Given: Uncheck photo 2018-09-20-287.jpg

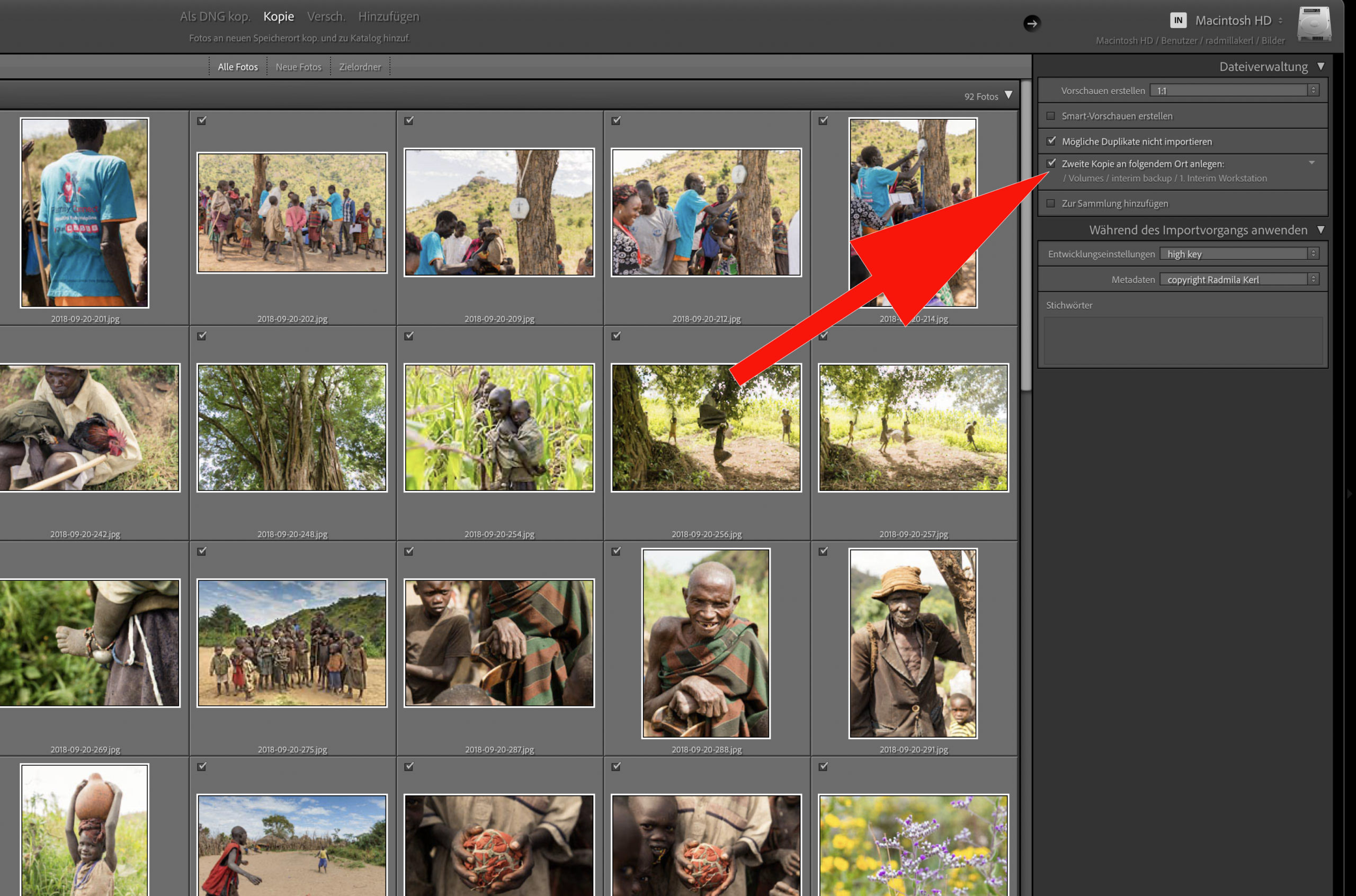Looking at the screenshot, I should [408, 551].
